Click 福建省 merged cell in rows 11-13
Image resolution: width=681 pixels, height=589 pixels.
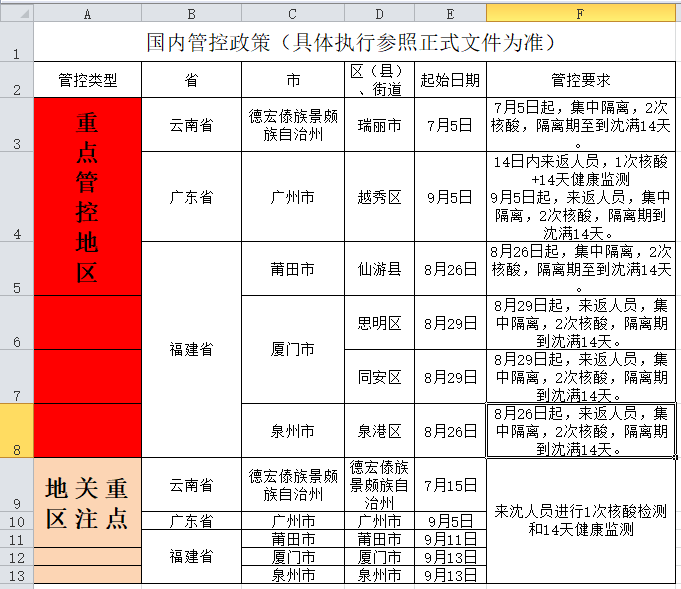click(x=191, y=556)
